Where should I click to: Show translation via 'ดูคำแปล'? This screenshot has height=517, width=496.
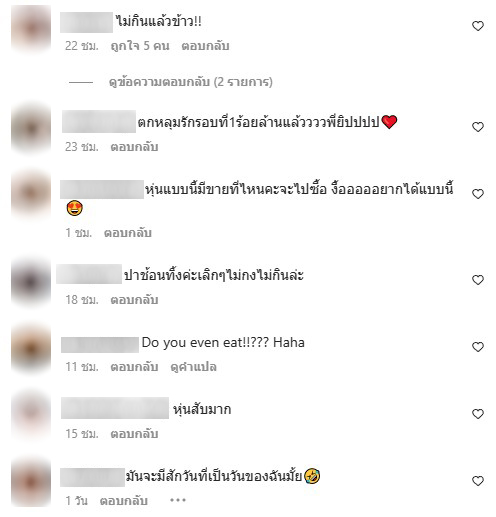tap(193, 367)
